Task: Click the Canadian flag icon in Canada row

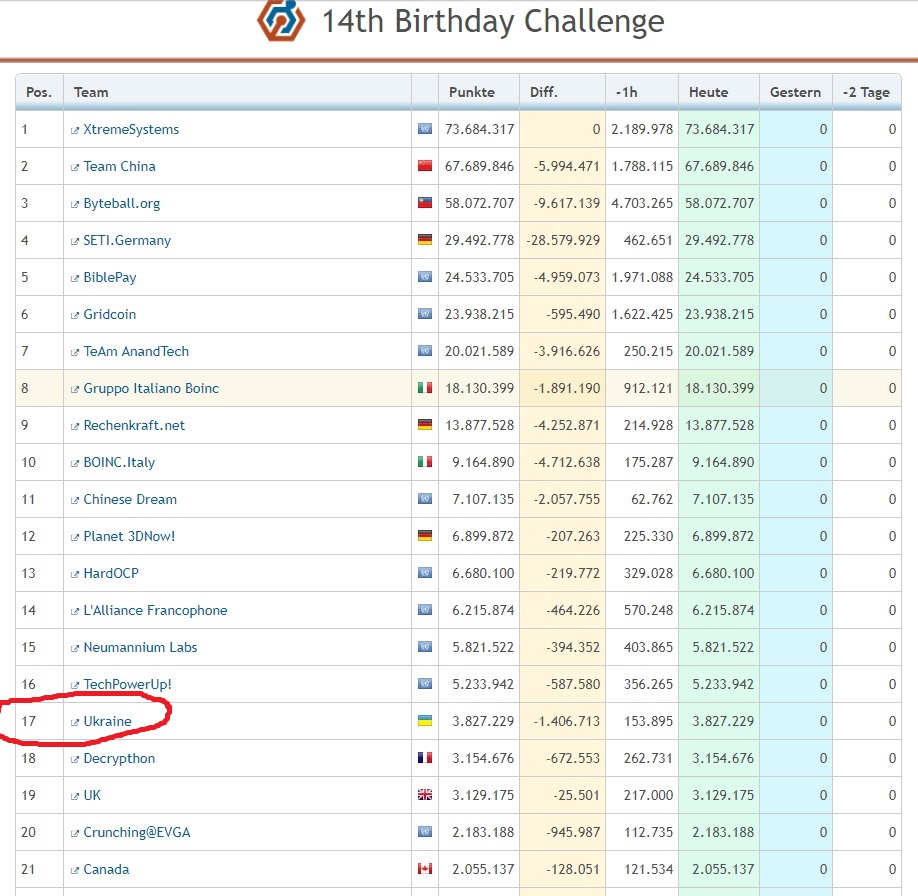Action: [425, 869]
